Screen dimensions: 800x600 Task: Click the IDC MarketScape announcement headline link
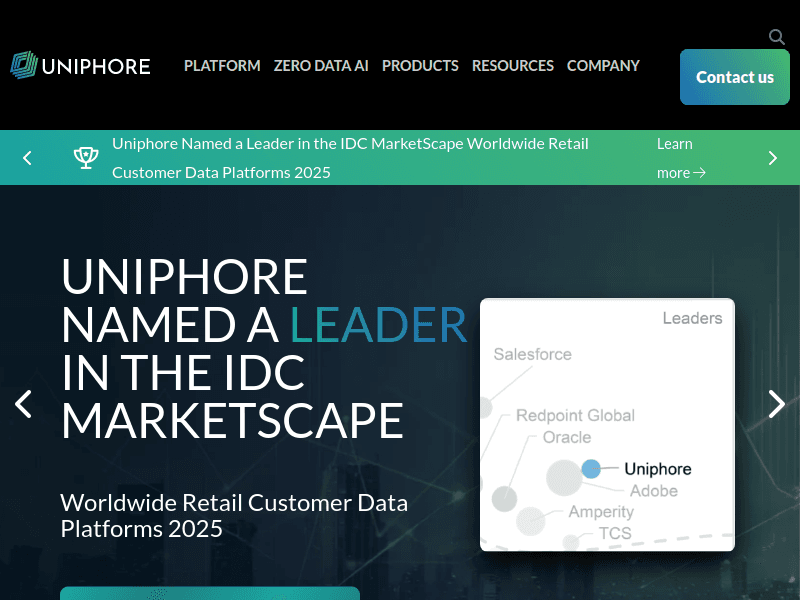point(350,158)
